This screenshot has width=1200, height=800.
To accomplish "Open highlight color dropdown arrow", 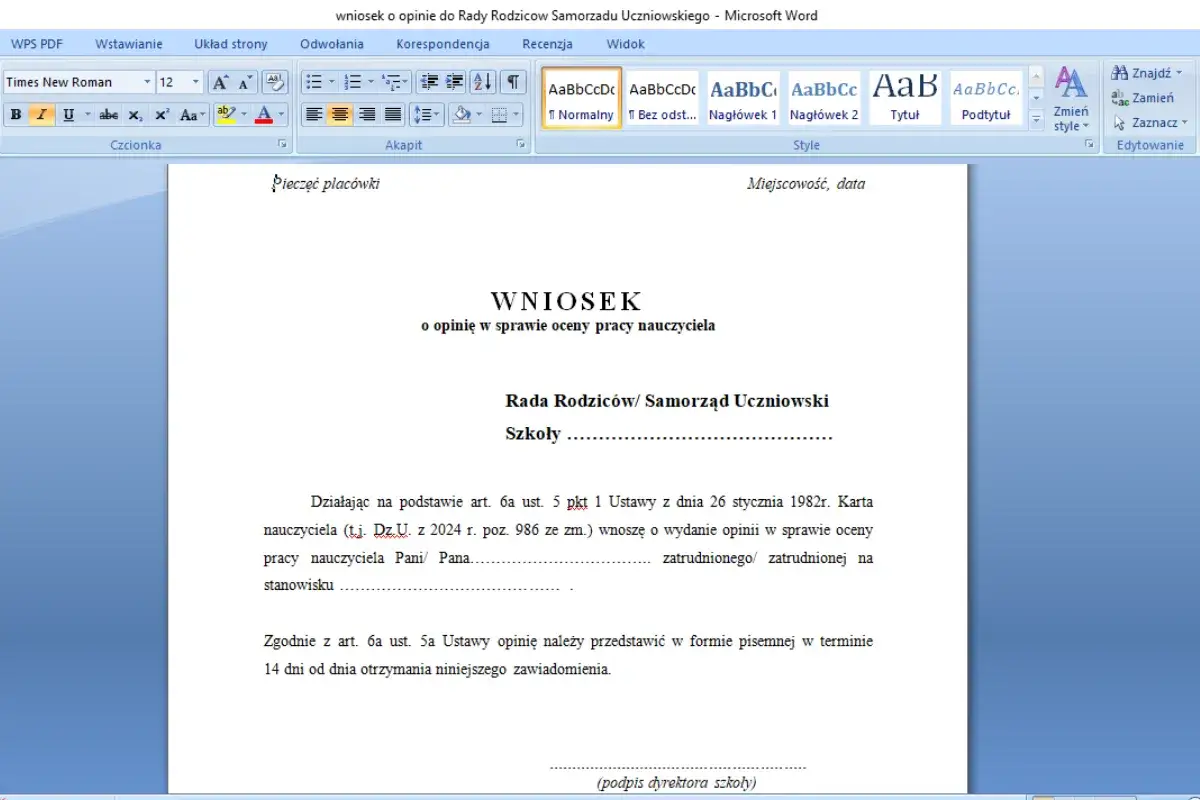I will pos(244,115).
